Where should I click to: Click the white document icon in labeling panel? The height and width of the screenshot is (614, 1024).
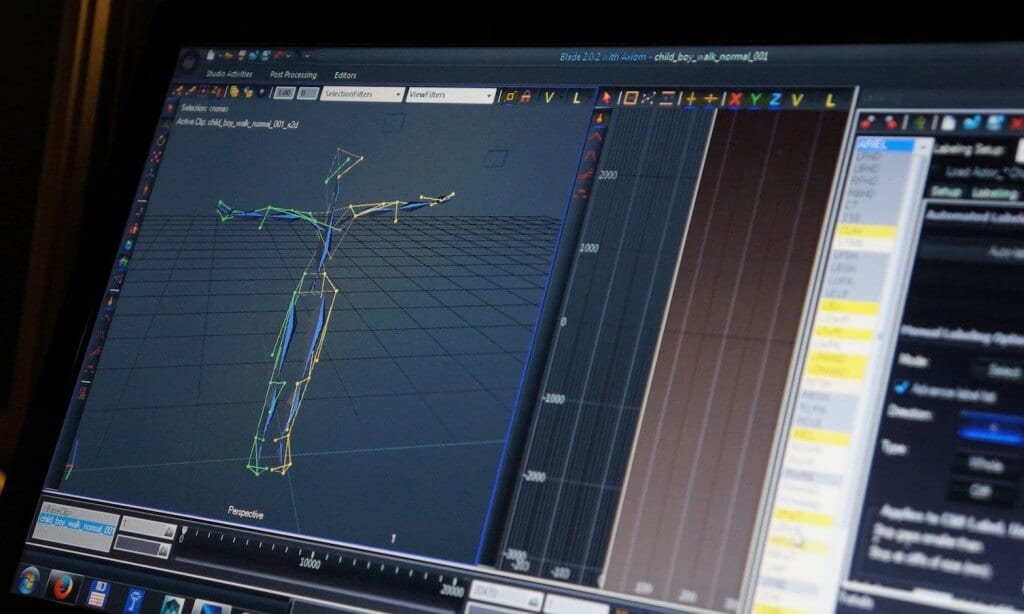(948, 123)
